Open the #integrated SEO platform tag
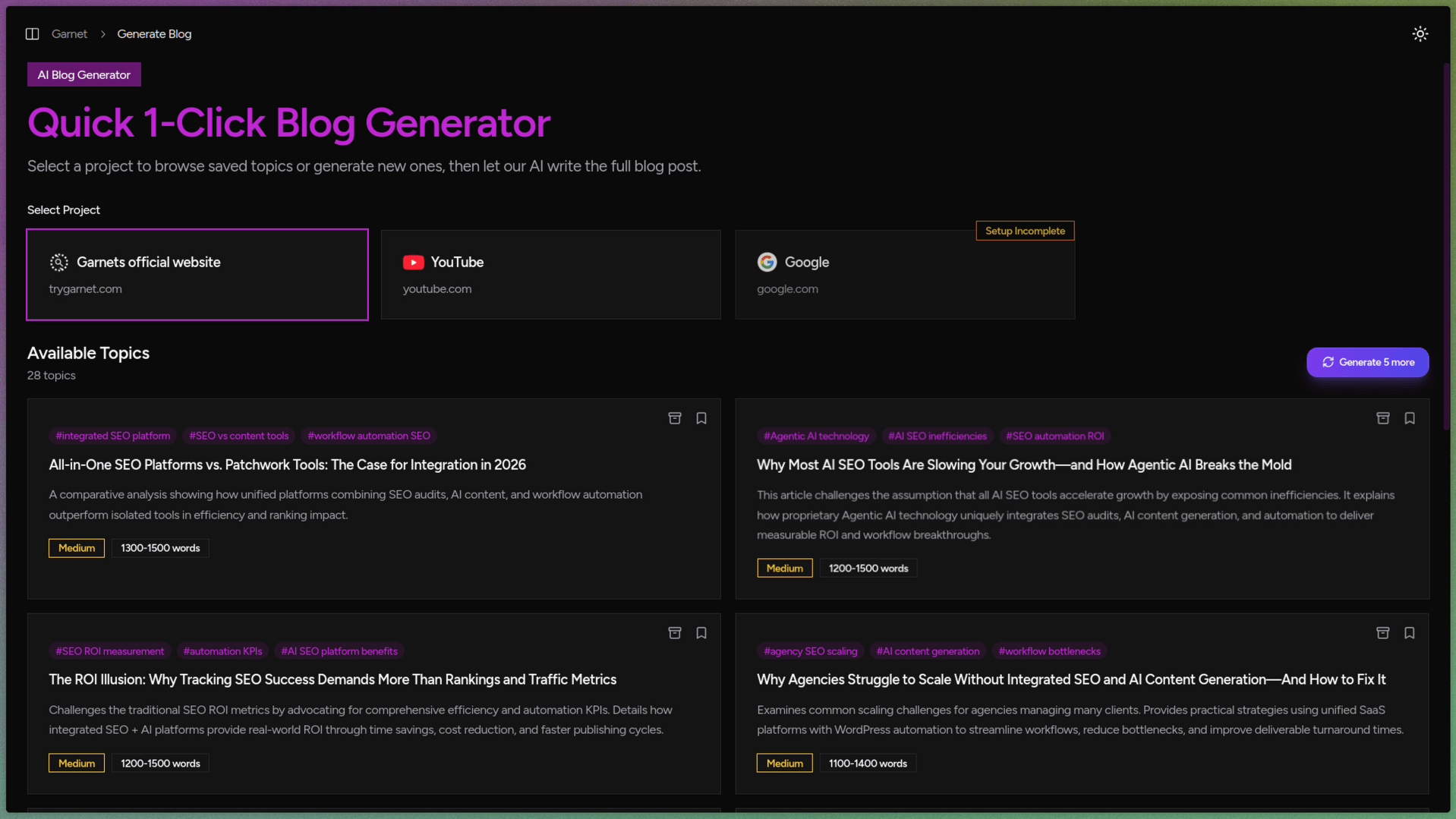 click(112, 436)
